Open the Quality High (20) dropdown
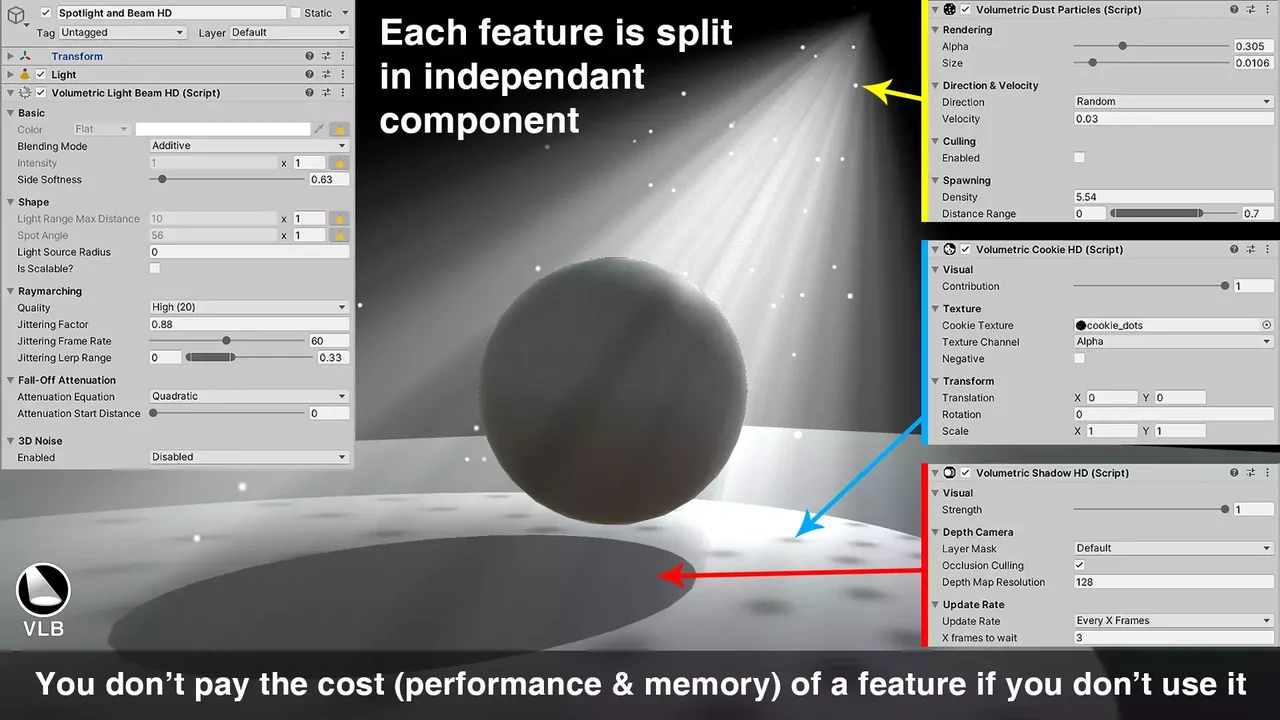 (249, 307)
